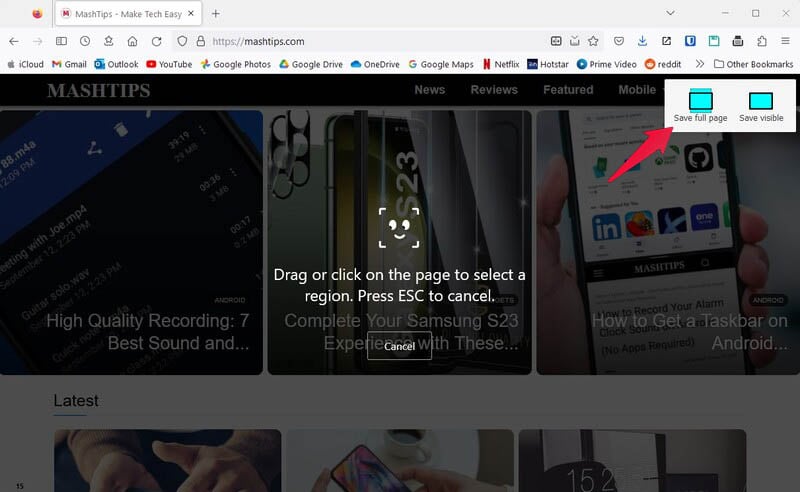Open the Google Maps bookmark
The image size is (800, 492).
click(441, 64)
